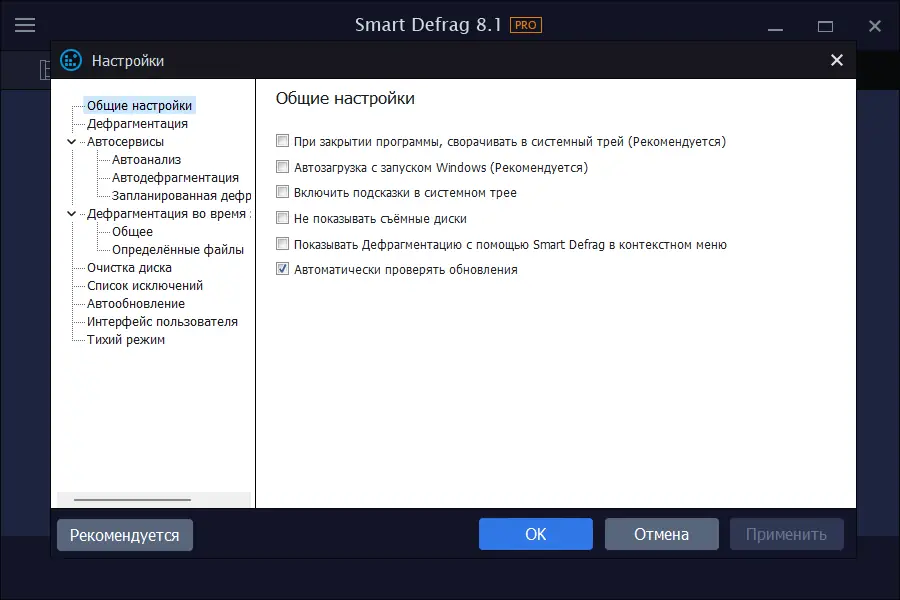Screen dimensions: 900x600
Task: Minimize the Smart Defrag window
Action: [x=775, y=27]
